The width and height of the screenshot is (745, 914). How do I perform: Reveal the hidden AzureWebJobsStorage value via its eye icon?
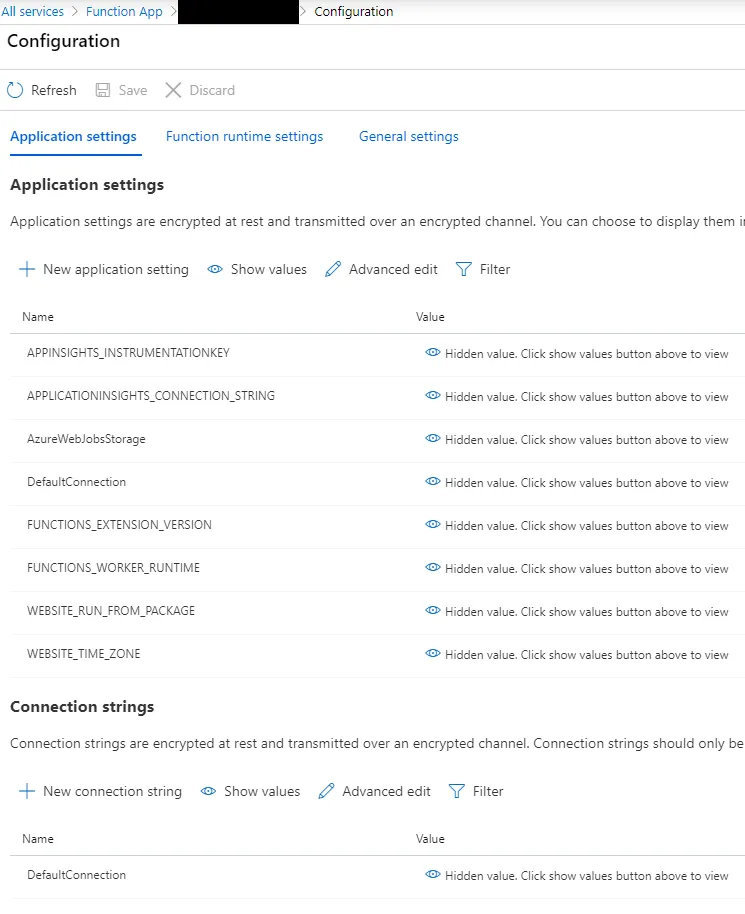tap(432, 439)
